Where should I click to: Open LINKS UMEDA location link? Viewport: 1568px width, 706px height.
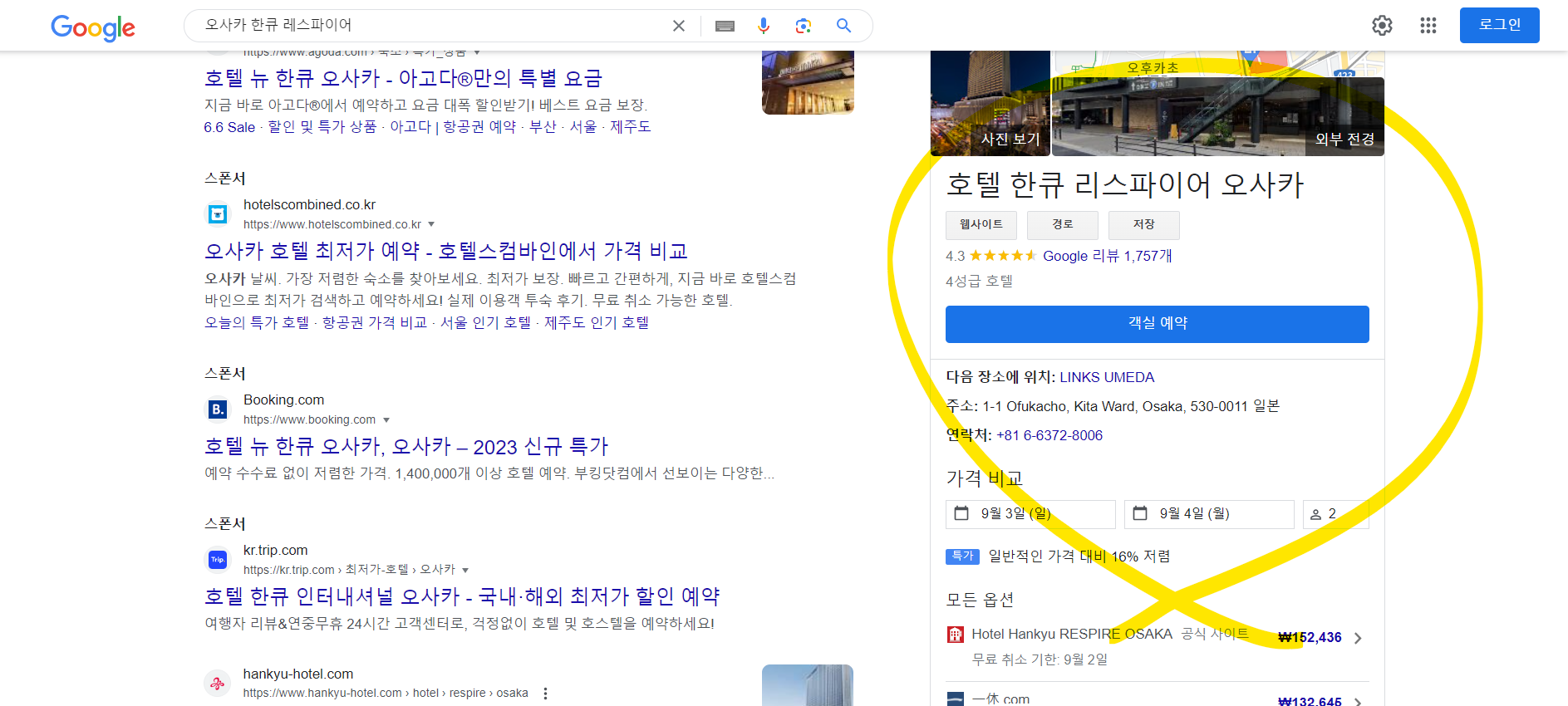click(1107, 377)
